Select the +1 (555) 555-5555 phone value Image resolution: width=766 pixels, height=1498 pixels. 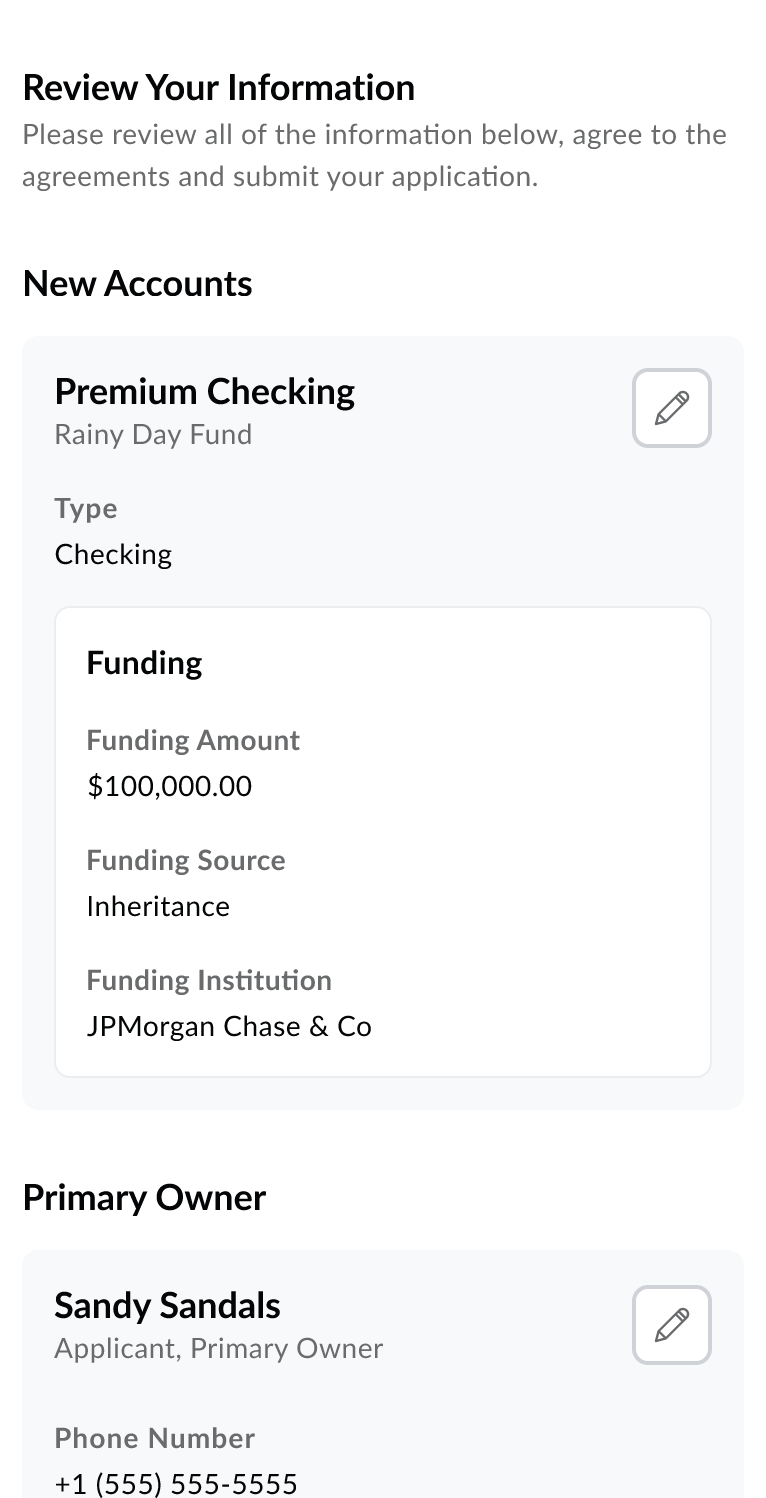[x=176, y=1483]
